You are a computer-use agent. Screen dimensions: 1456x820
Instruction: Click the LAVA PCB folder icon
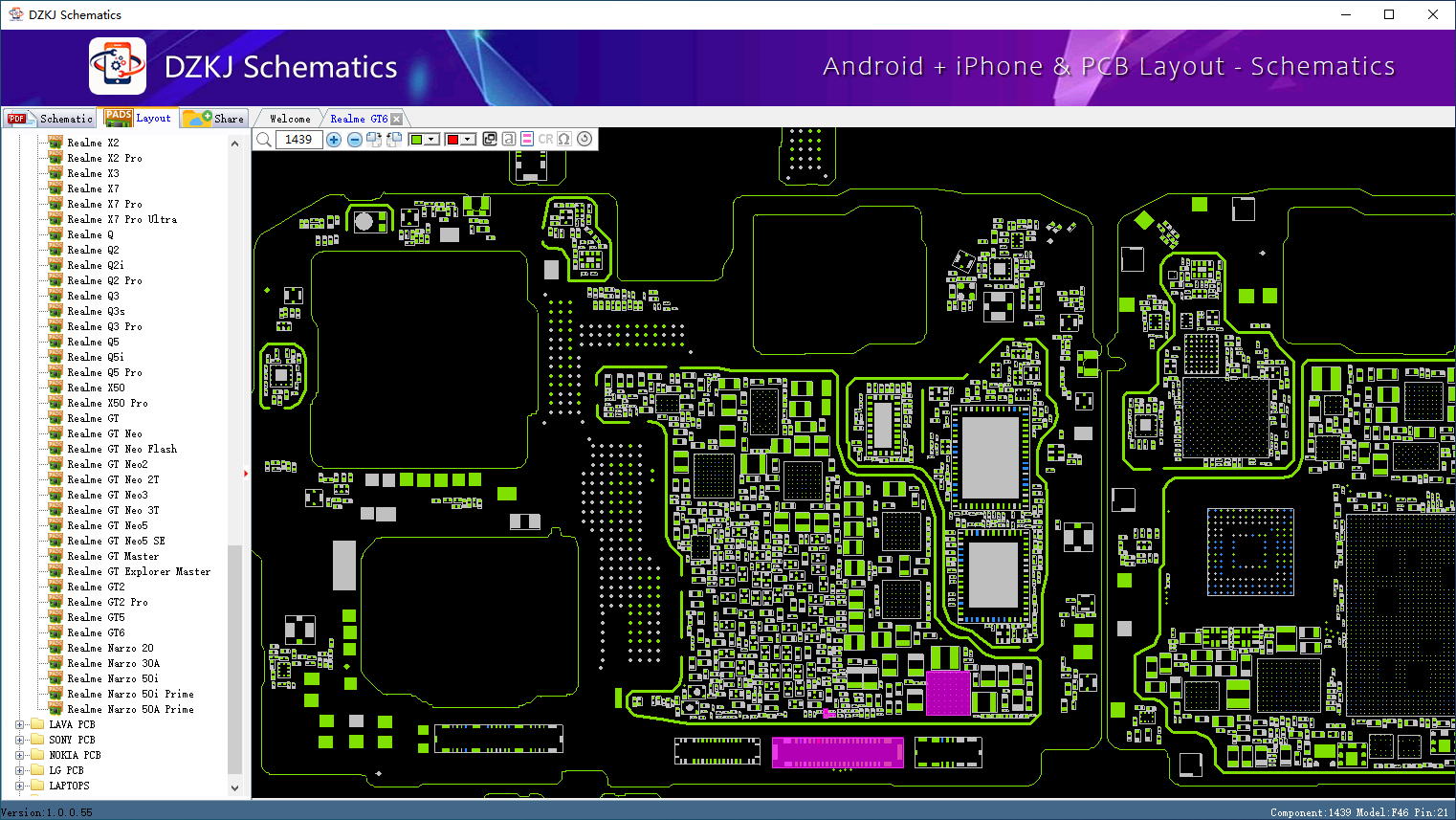[37, 724]
